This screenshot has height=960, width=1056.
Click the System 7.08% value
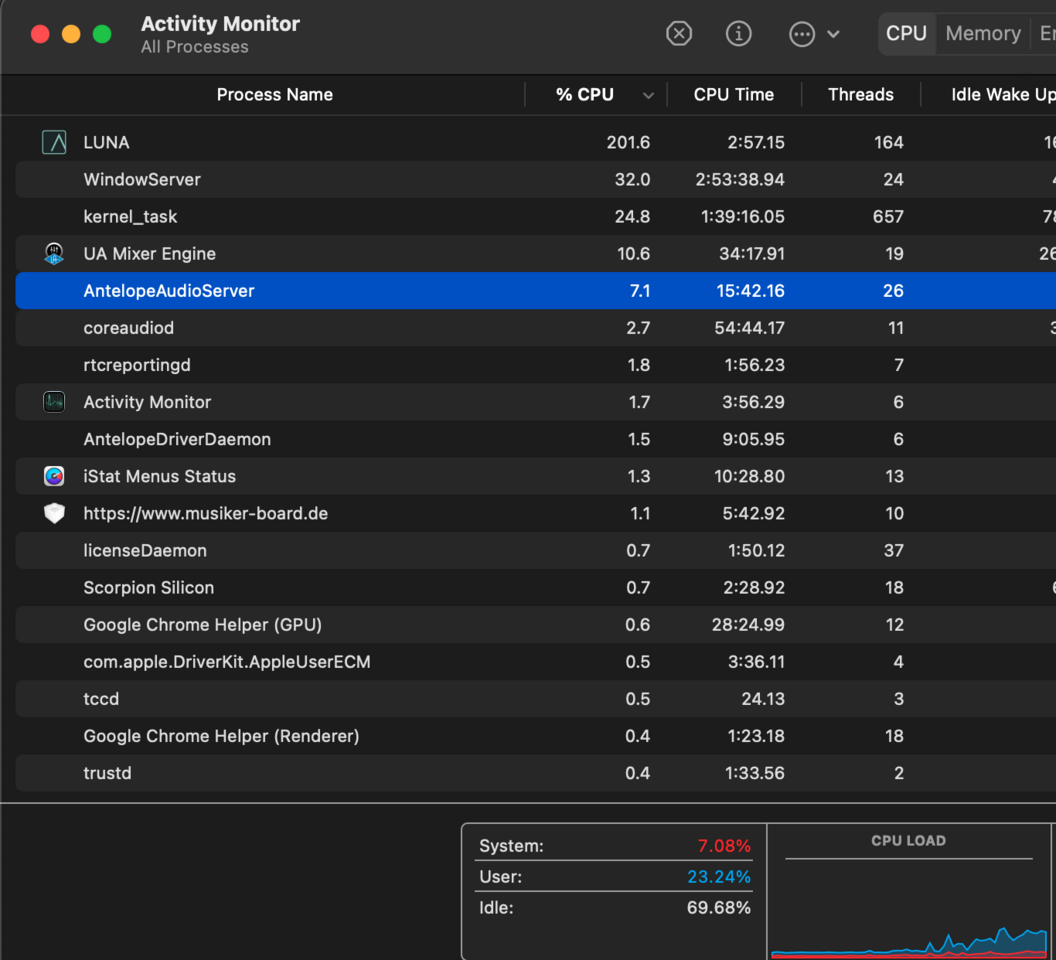click(x=724, y=845)
